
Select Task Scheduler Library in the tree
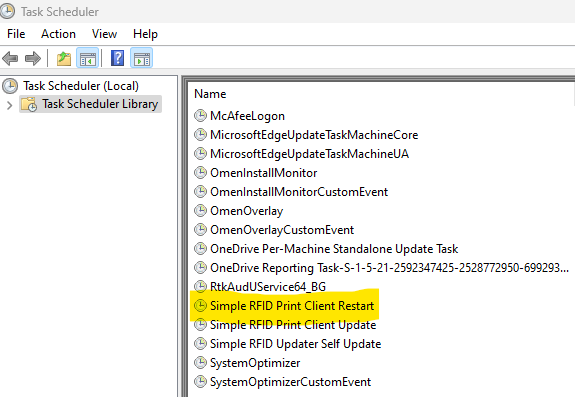[100, 104]
